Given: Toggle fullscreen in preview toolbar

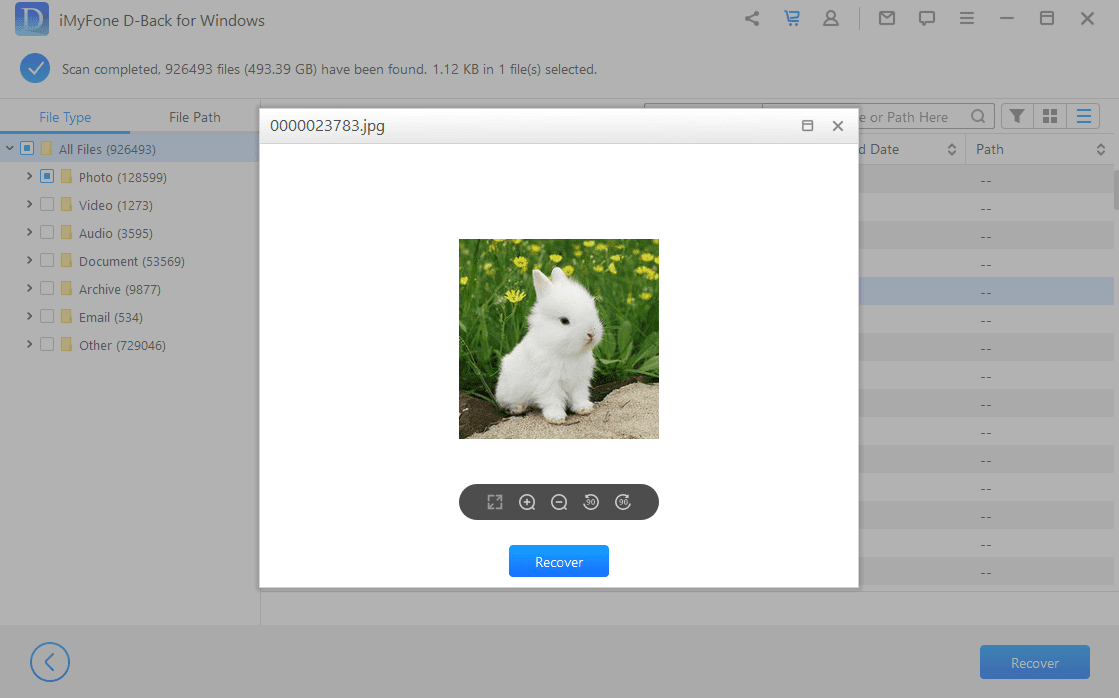Looking at the screenshot, I should [x=495, y=502].
